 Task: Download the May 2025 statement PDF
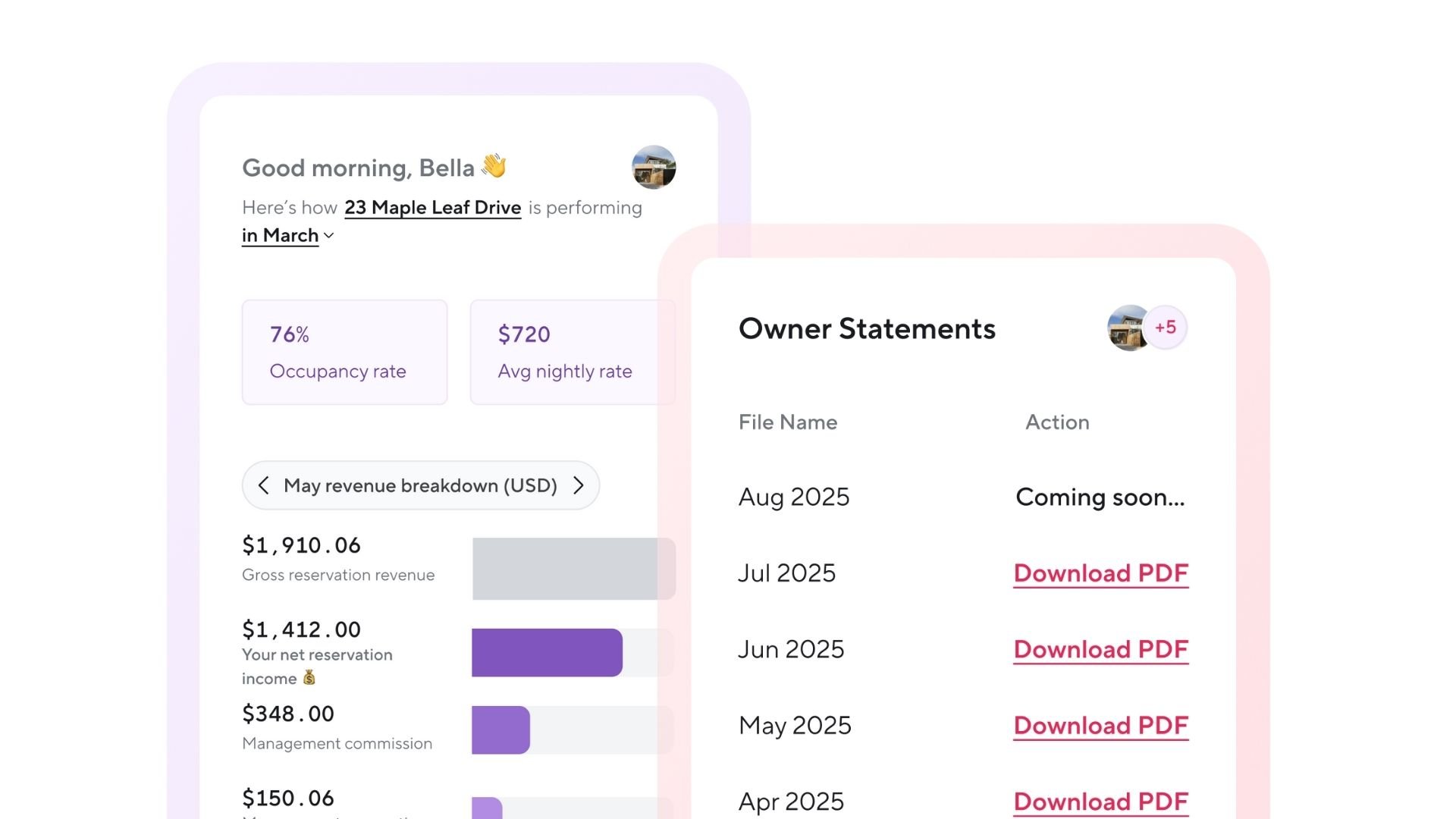[1100, 726]
